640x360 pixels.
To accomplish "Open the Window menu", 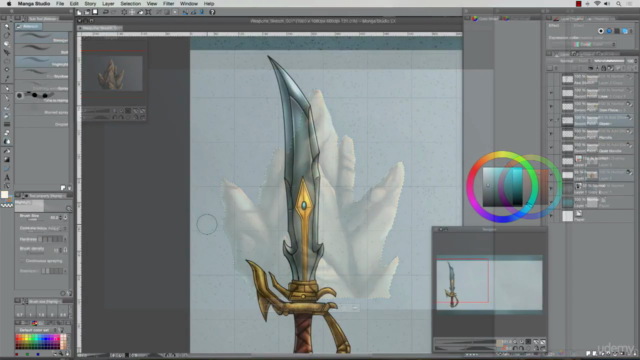I will coord(189,4).
